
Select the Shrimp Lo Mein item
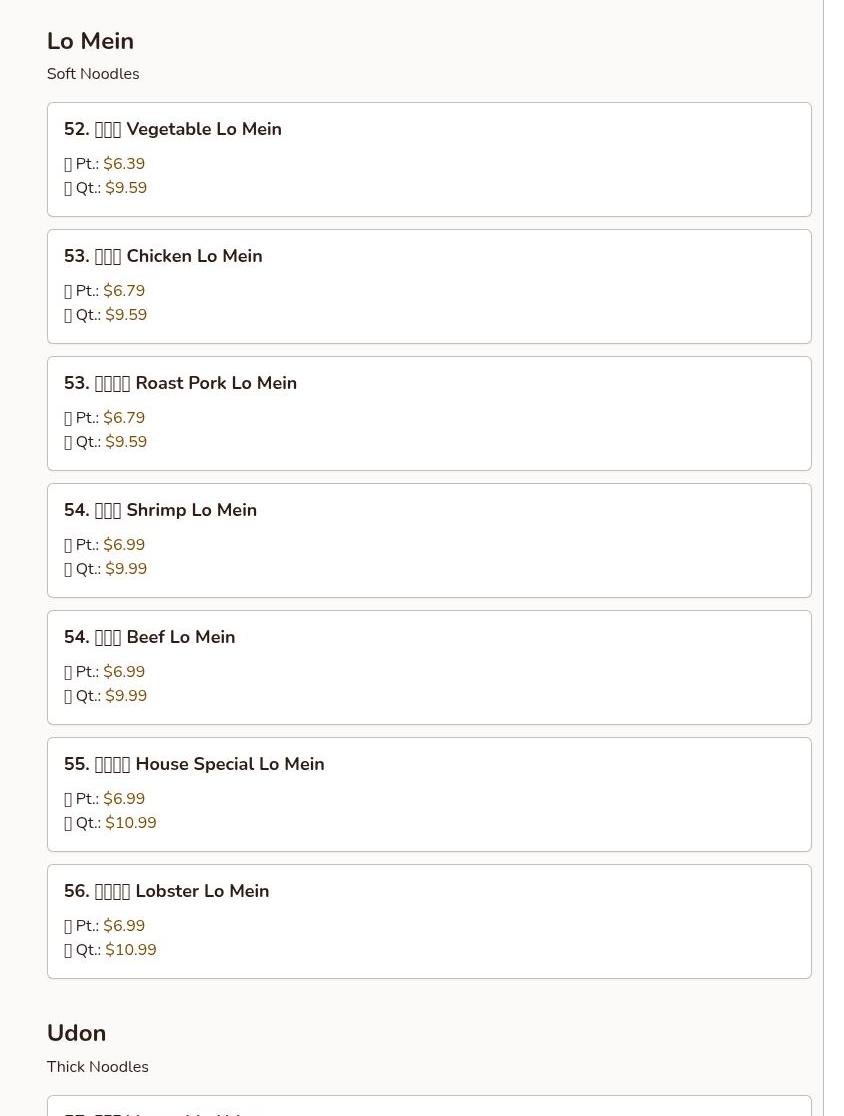coord(160,510)
